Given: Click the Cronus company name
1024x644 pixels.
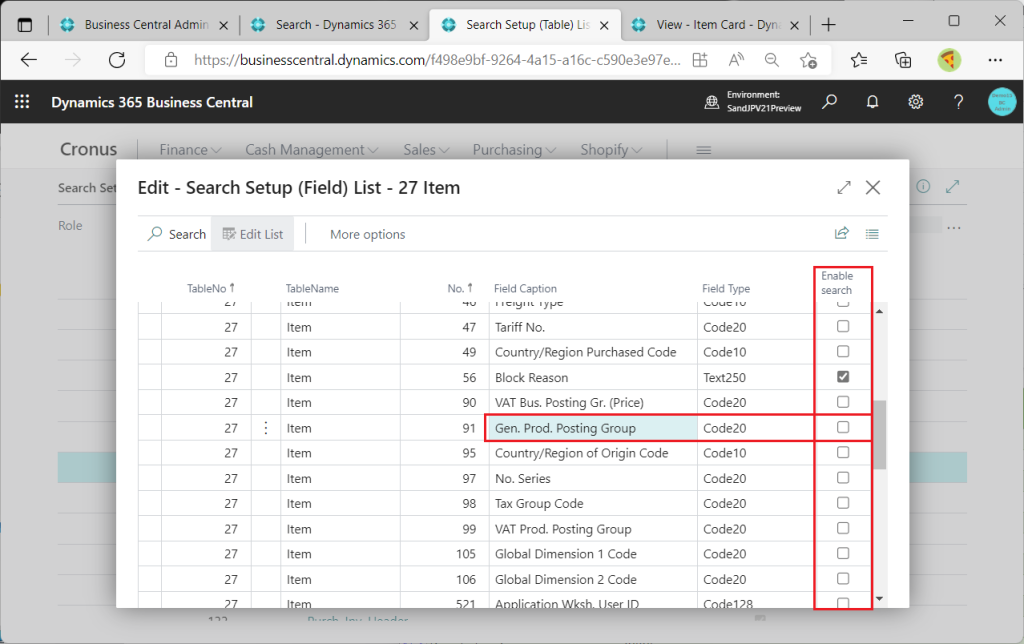Looking at the screenshot, I should (89, 150).
